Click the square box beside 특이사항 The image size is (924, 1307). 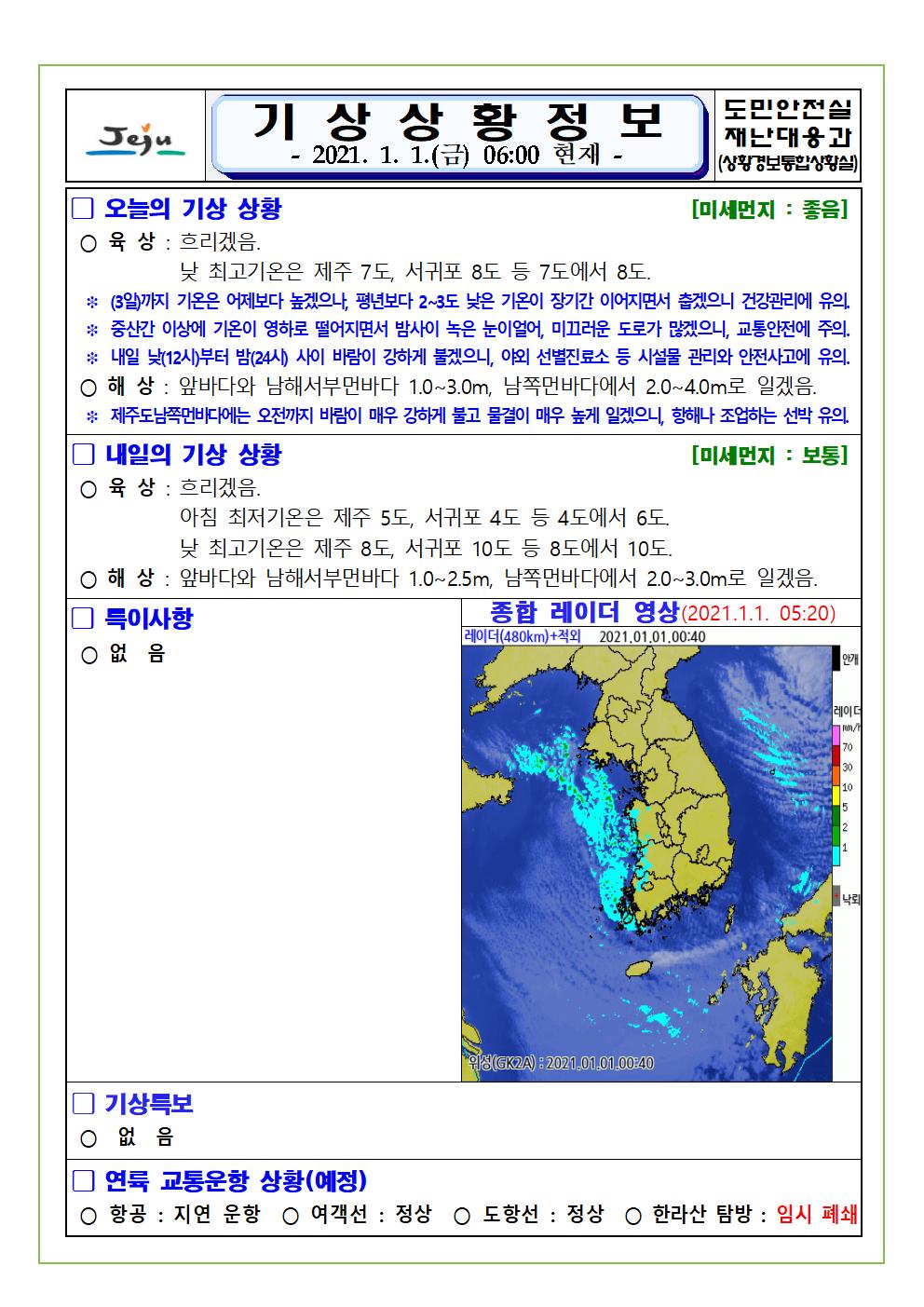(x=84, y=618)
